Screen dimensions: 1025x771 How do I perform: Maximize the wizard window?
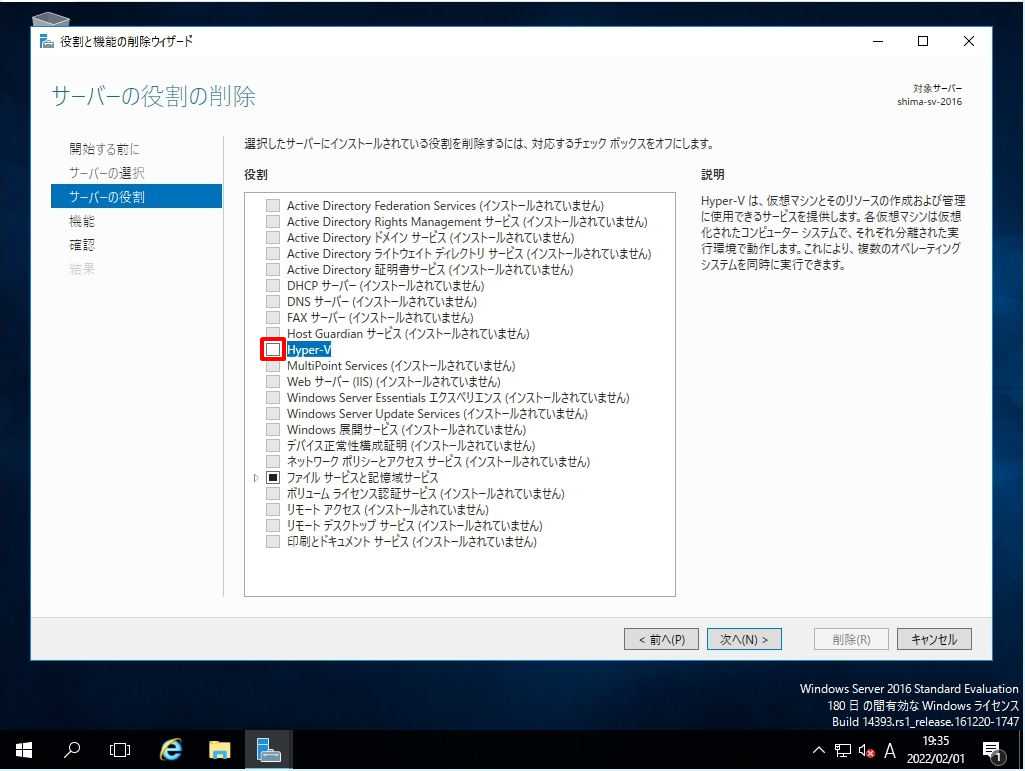click(x=923, y=41)
